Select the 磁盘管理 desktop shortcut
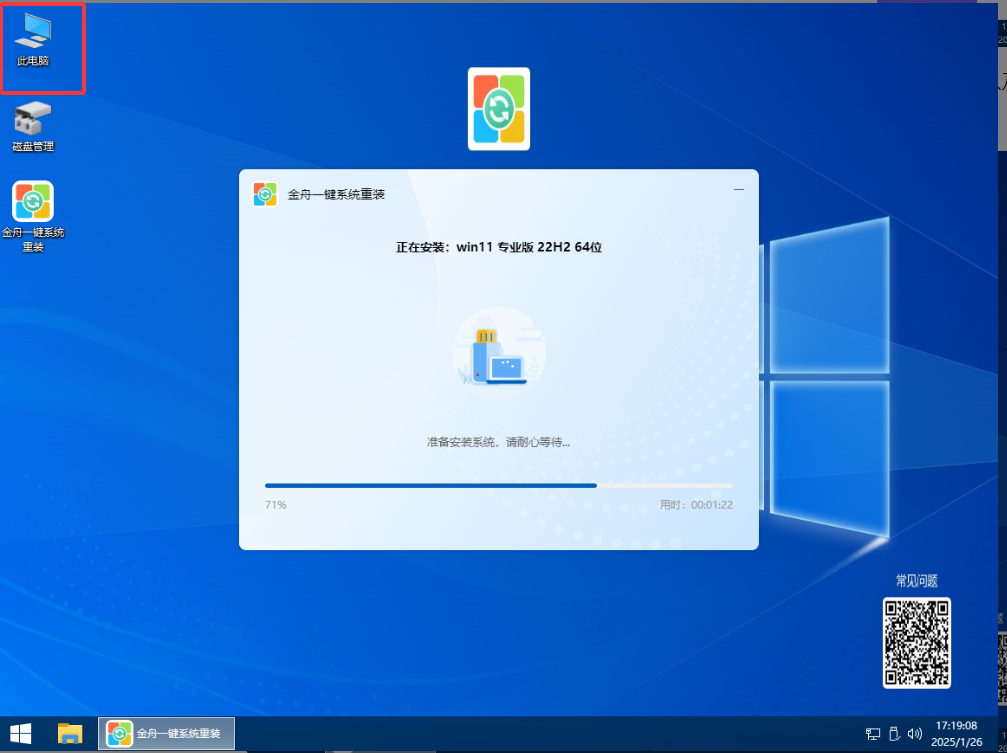 (x=33, y=125)
